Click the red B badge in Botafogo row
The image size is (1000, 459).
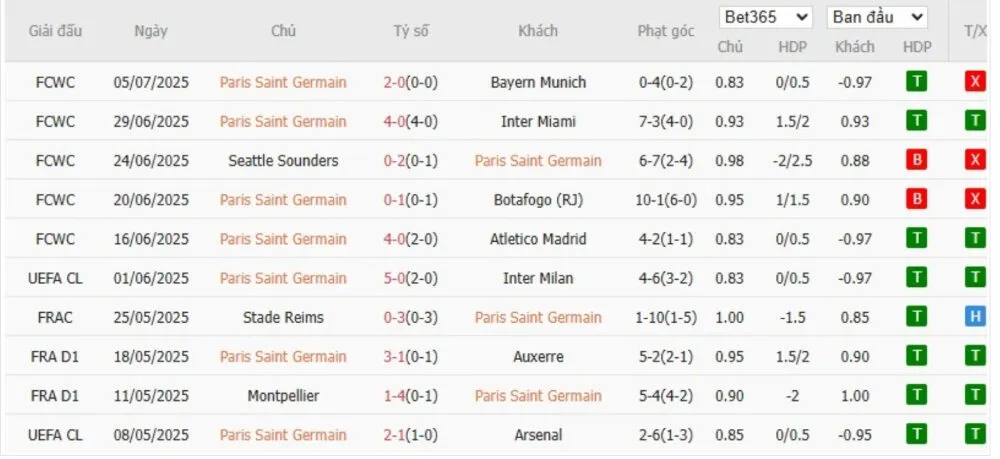[x=916, y=200]
